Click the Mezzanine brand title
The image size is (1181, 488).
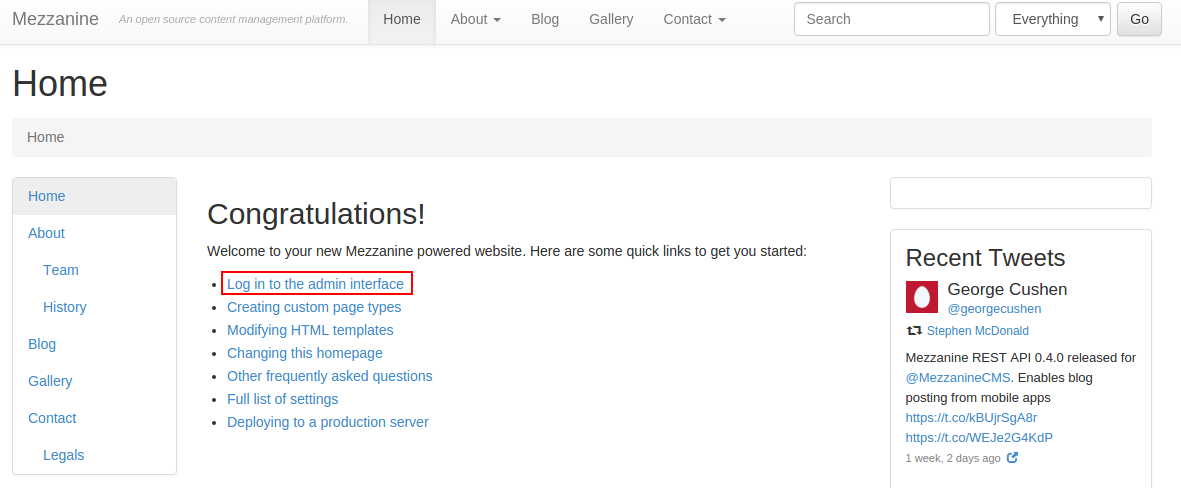tap(55, 19)
